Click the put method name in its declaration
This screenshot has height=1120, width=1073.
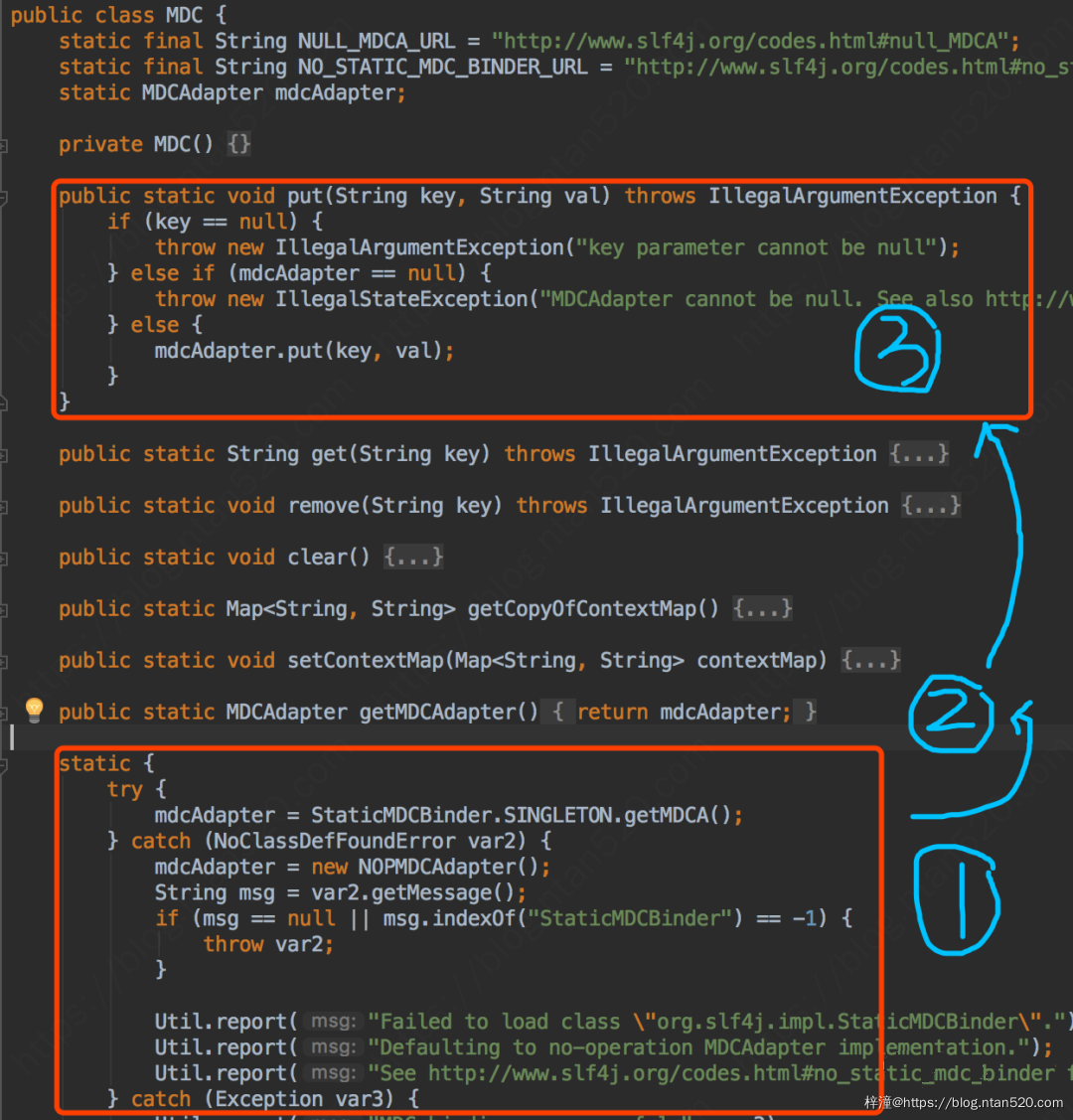point(305,196)
